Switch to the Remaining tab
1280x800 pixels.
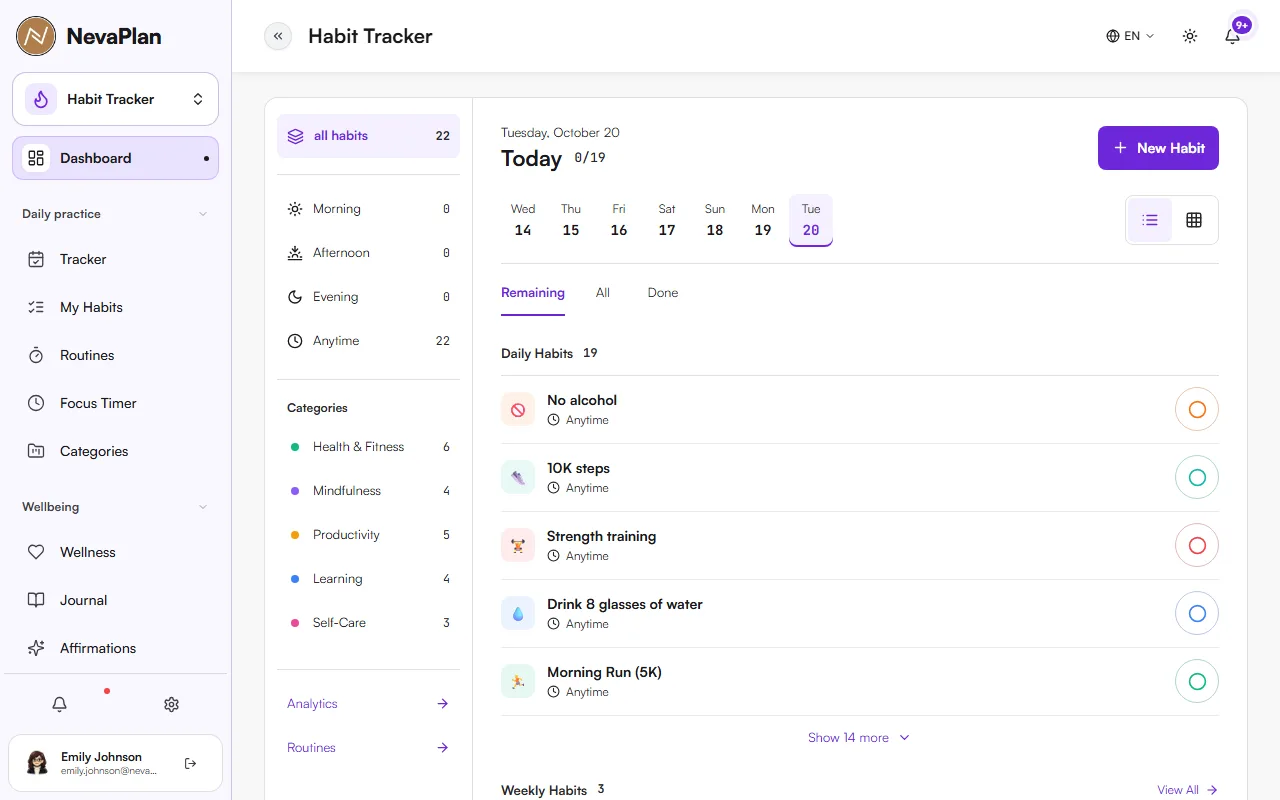tap(533, 293)
